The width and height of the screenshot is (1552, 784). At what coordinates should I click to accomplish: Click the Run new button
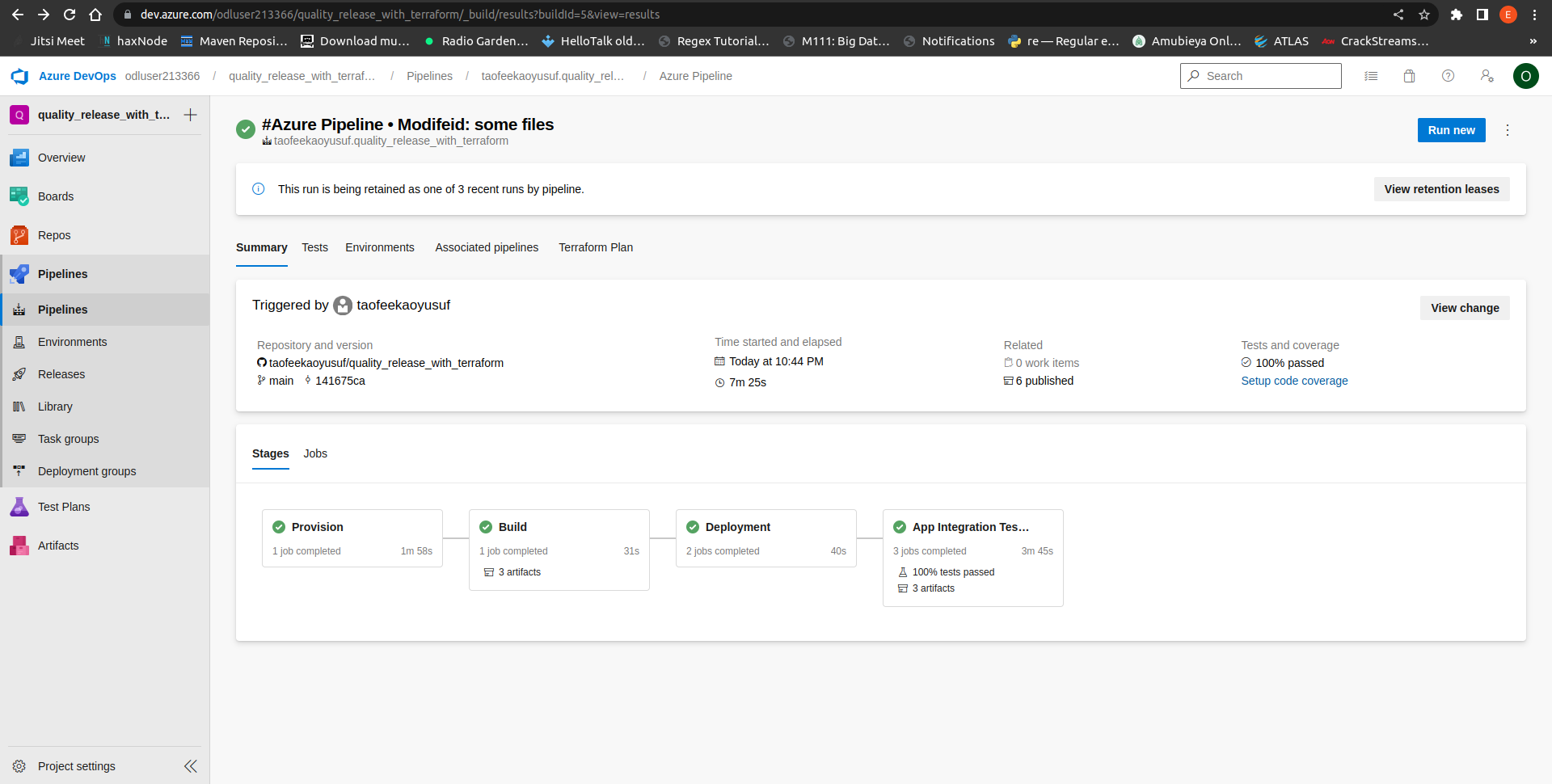pos(1452,130)
